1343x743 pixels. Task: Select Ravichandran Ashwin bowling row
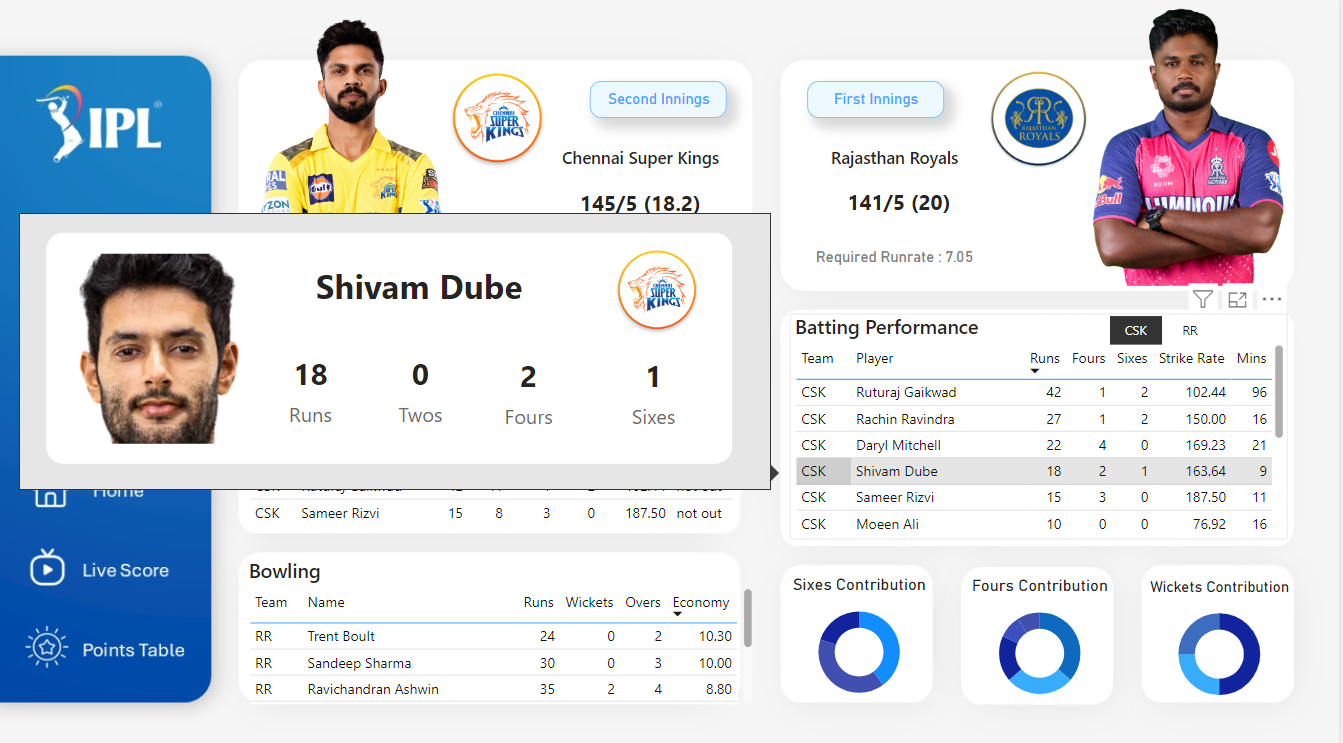click(494, 689)
